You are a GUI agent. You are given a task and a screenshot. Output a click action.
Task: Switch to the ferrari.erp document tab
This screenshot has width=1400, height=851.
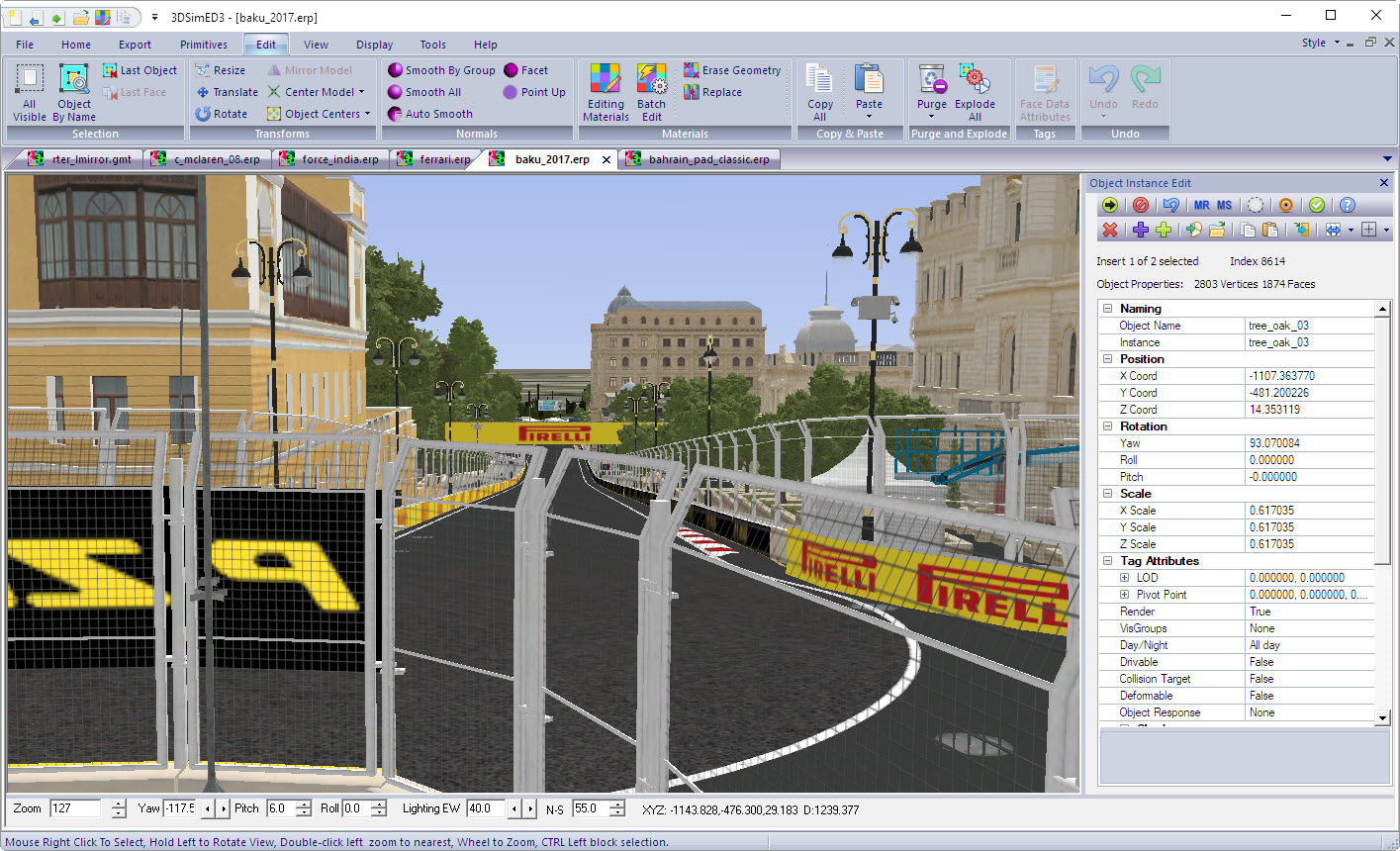pyautogui.click(x=435, y=159)
